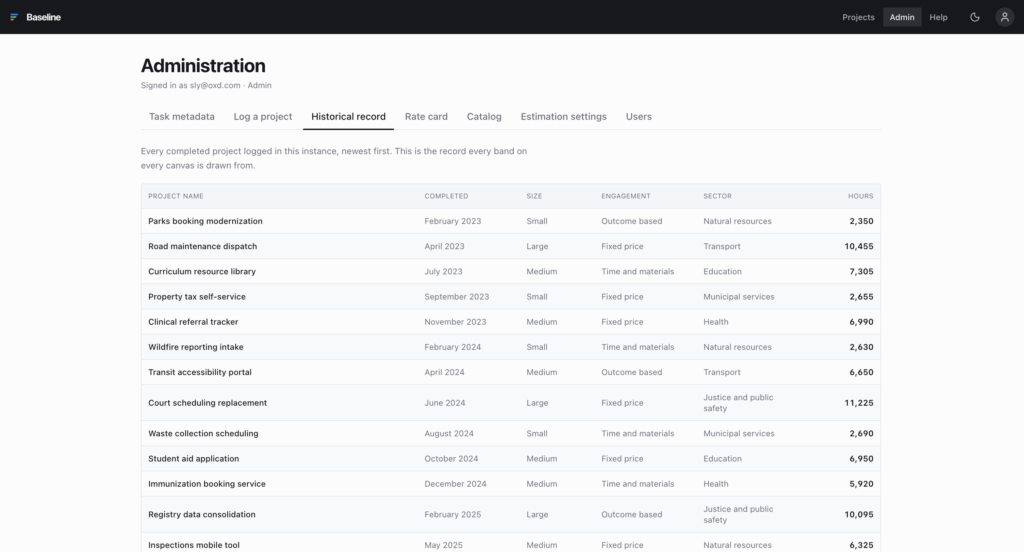Click Large size in Road maintenance row
The image size is (1024, 552).
[x=537, y=246]
